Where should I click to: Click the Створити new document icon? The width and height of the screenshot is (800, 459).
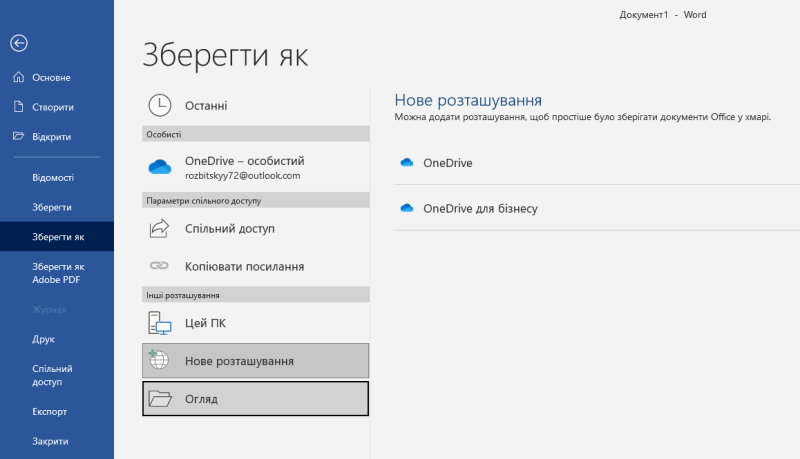click(18, 107)
